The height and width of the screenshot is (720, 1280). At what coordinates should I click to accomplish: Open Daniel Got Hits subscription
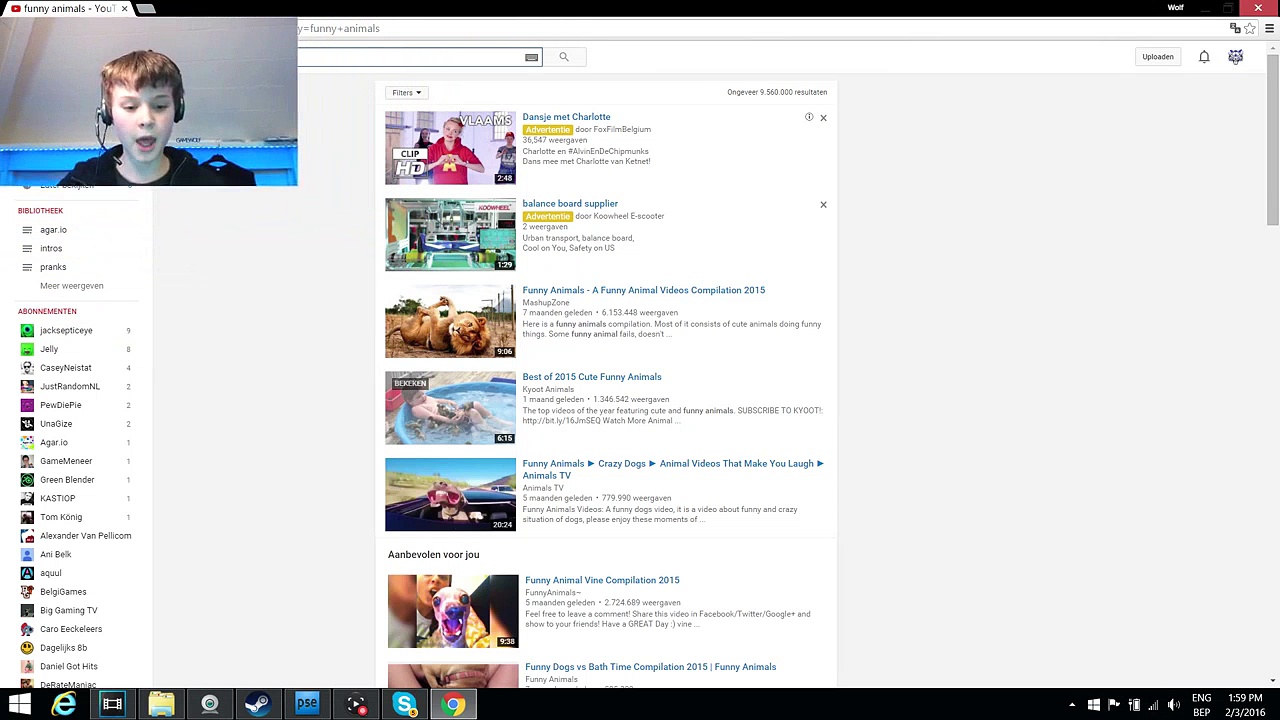(x=69, y=667)
